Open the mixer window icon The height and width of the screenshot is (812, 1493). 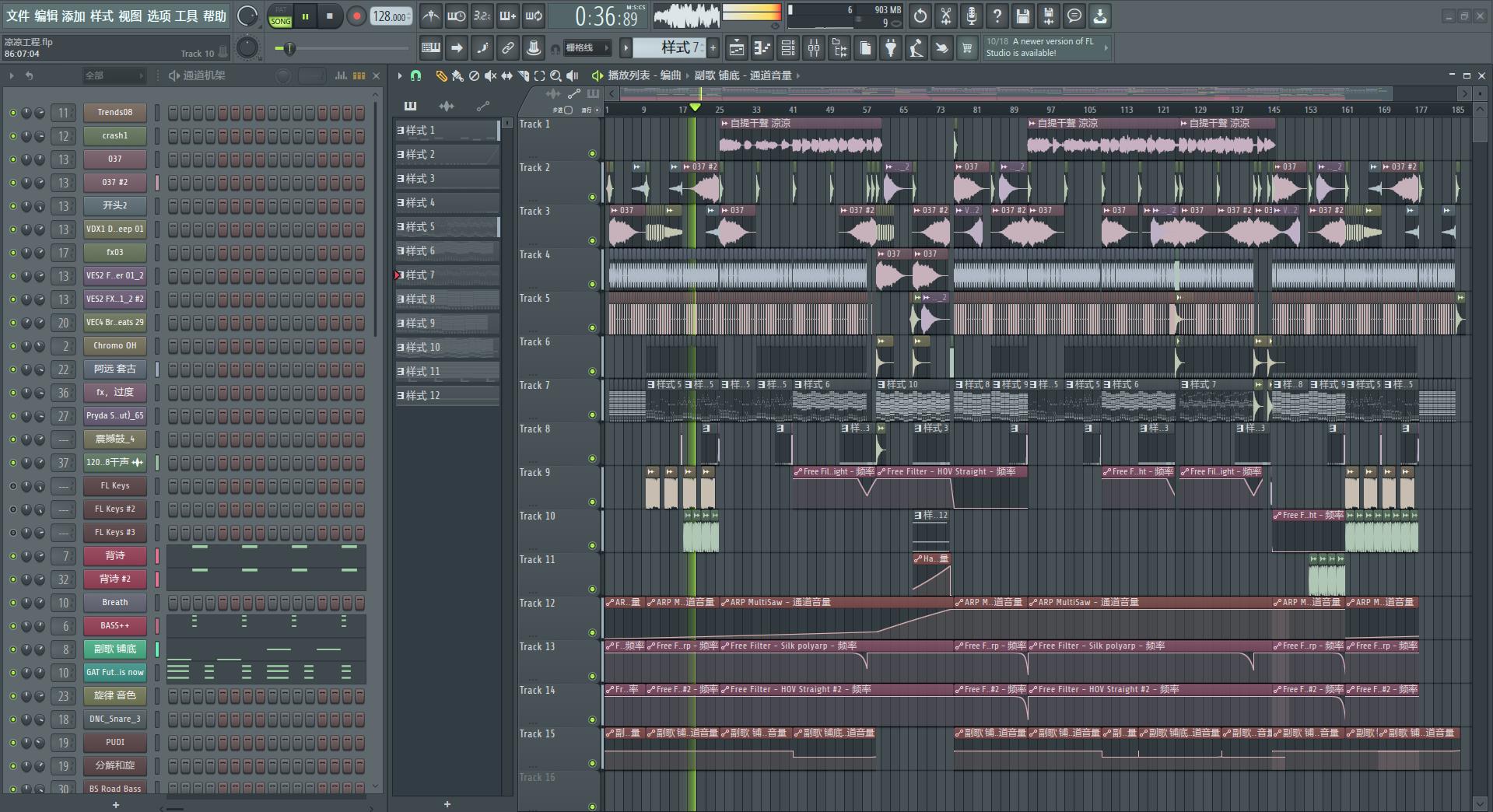pyautogui.click(x=814, y=48)
